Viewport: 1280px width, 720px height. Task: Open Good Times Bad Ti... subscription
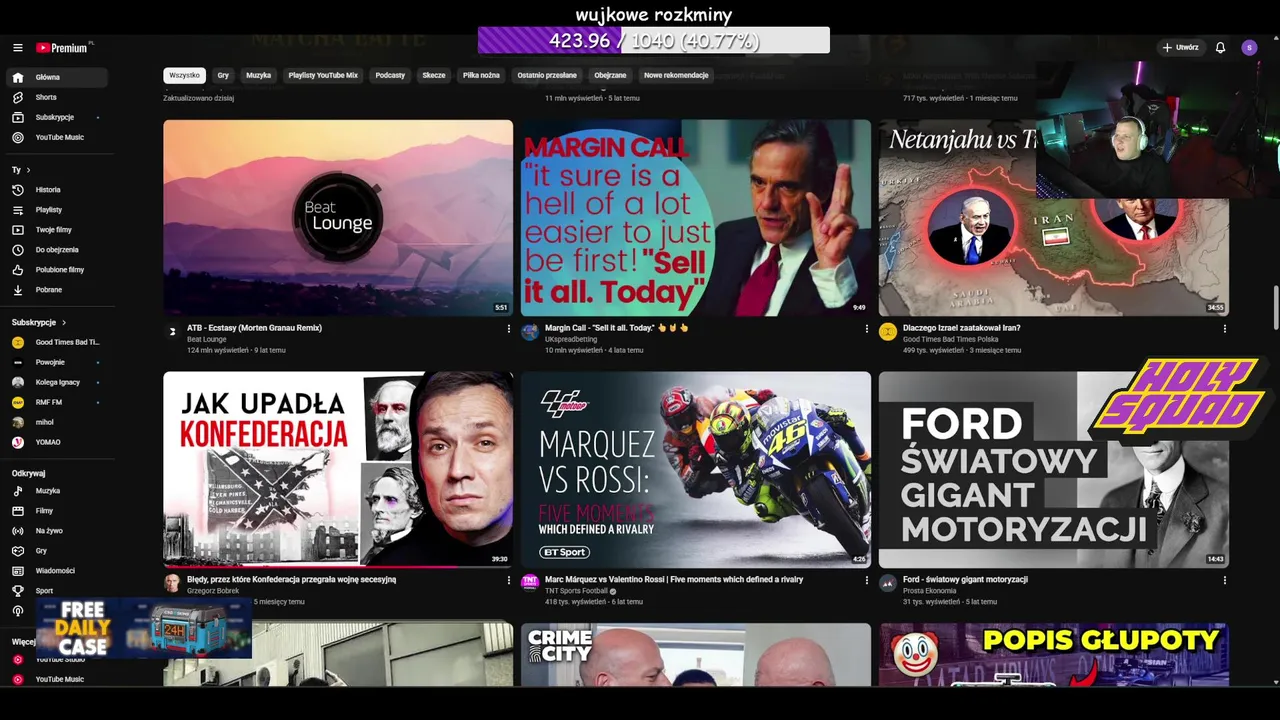click(x=56, y=342)
